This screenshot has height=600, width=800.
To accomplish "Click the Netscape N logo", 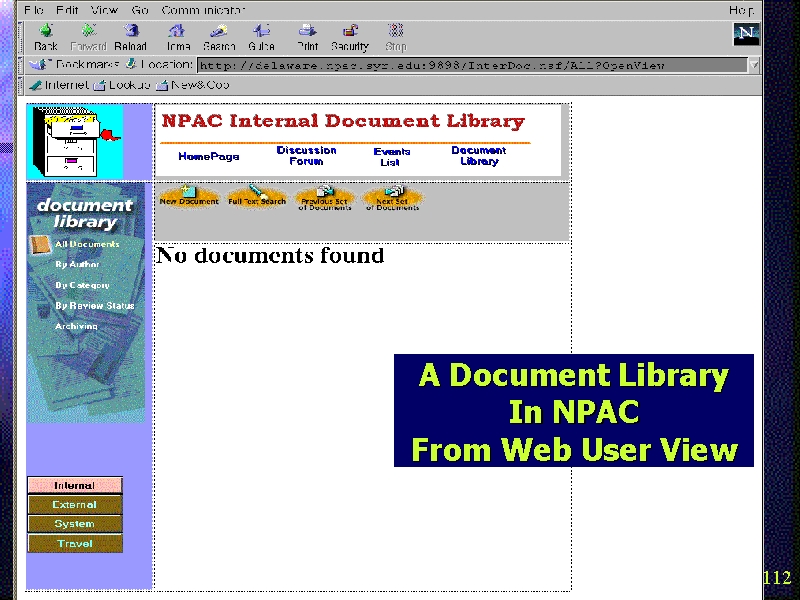I will [746, 34].
